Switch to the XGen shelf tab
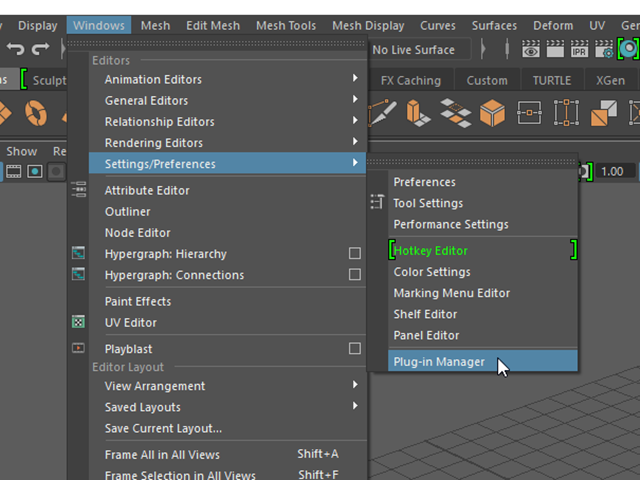The image size is (640, 480). pos(611,80)
